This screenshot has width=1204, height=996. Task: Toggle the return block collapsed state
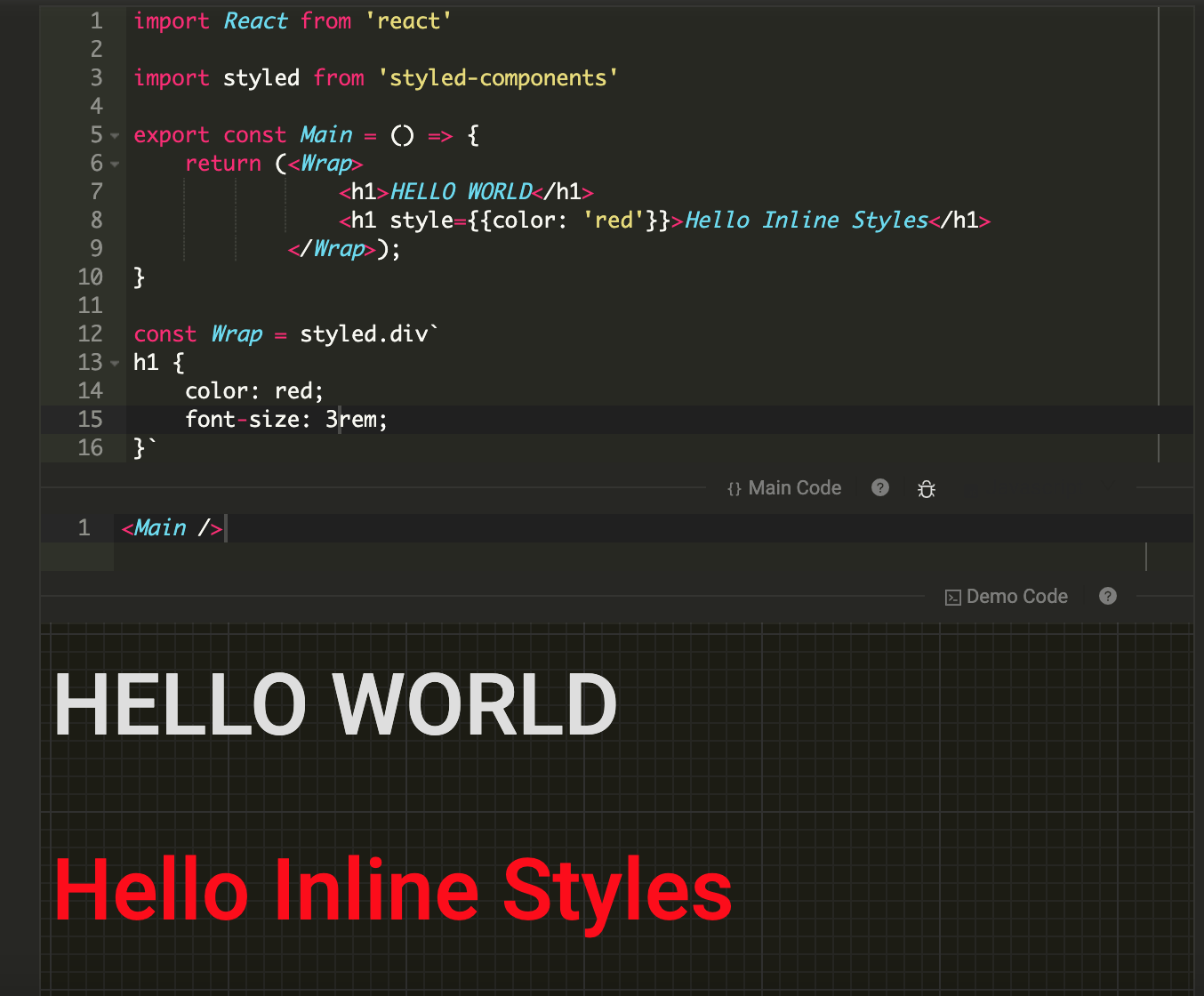(115, 164)
